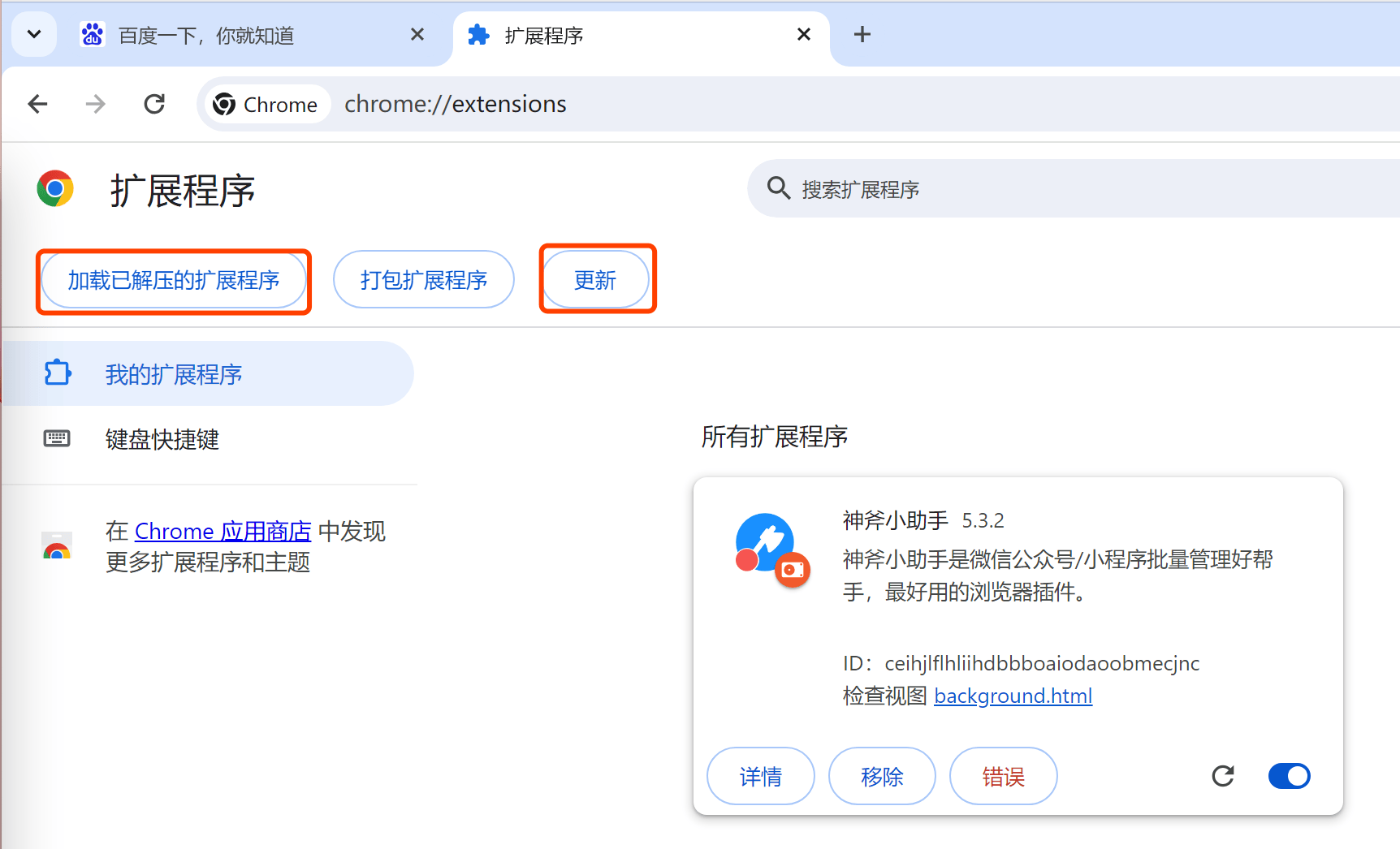Close the 扩展程序 tab
Image resolution: width=1400 pixels, height=849 pixels.
(x=803, y=35)
